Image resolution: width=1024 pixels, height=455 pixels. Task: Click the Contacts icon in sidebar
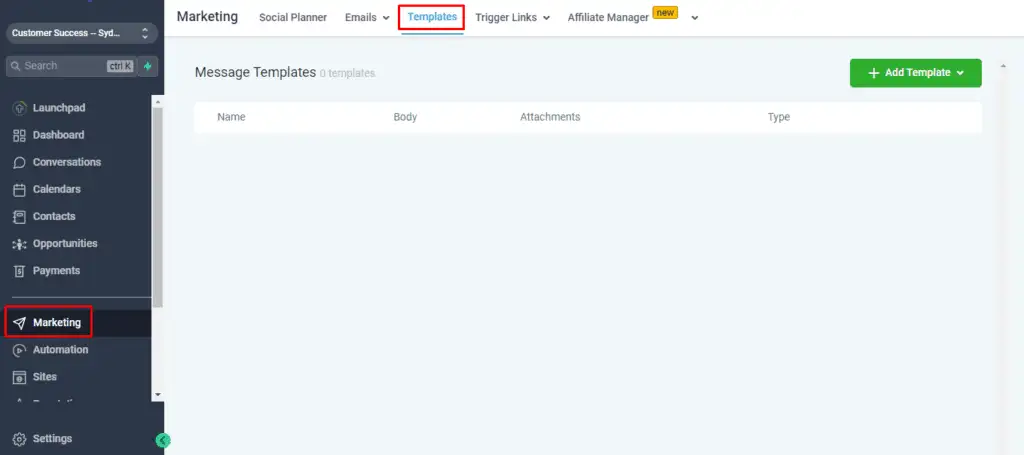[19, 216]
